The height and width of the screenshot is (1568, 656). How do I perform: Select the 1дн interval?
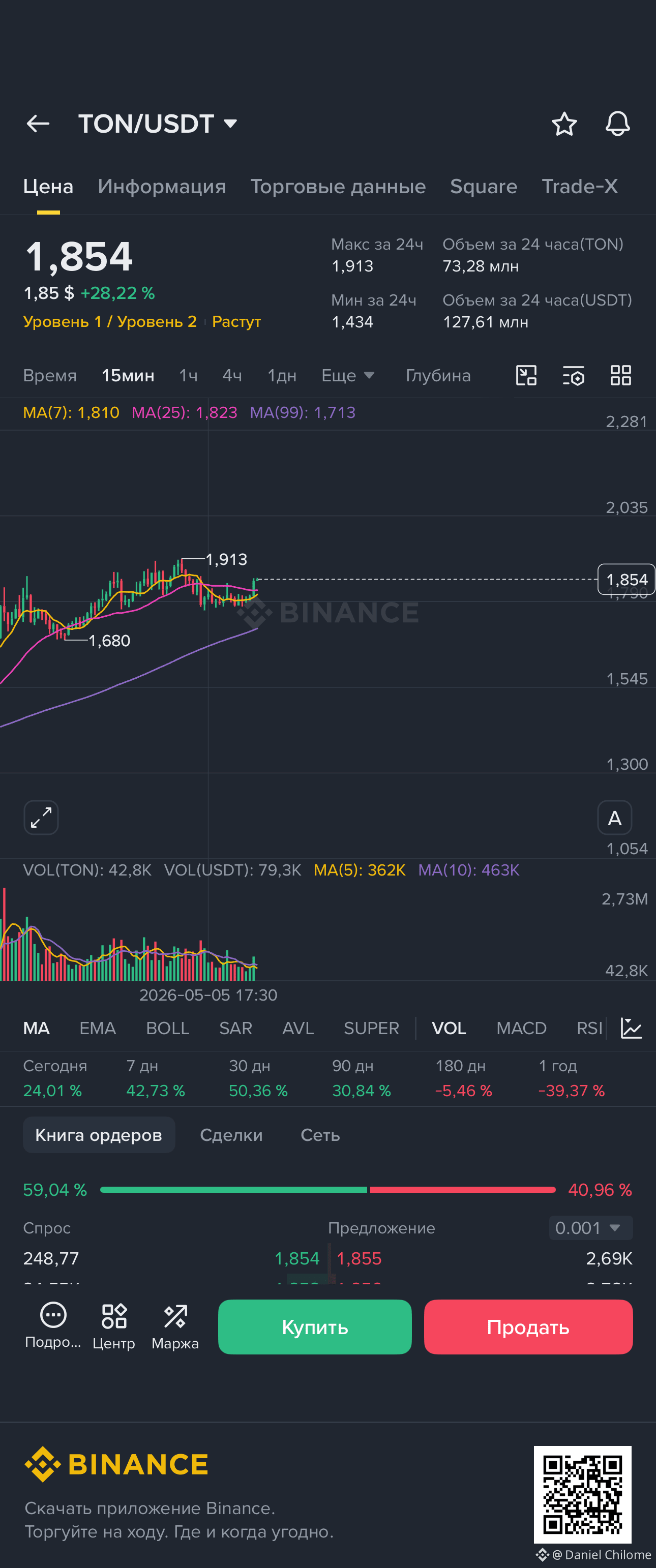click(x=282, y=376)
